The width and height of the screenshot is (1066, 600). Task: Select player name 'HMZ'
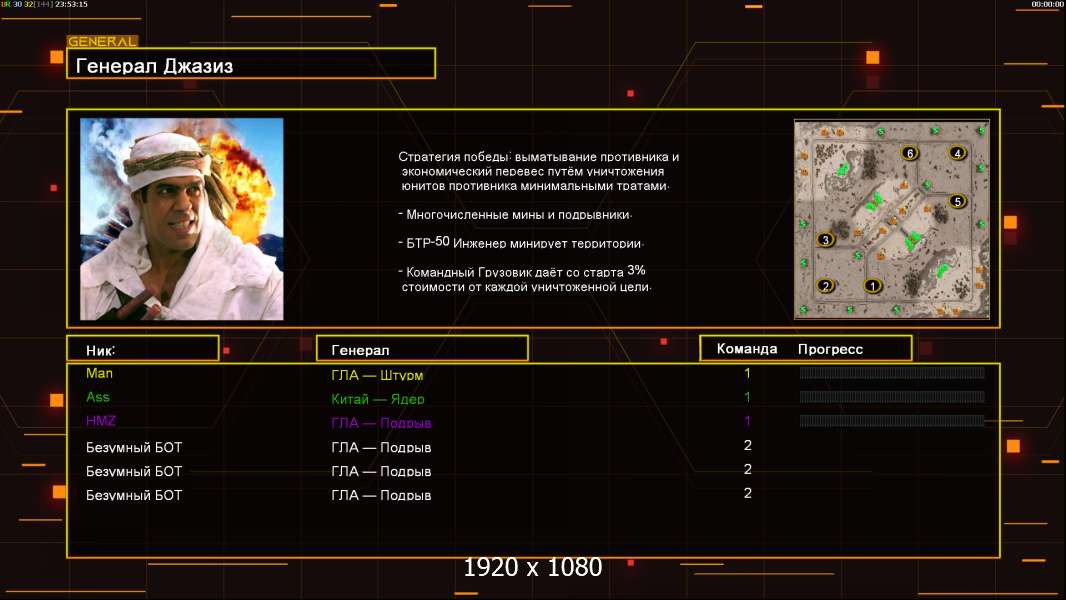point(101,421)
